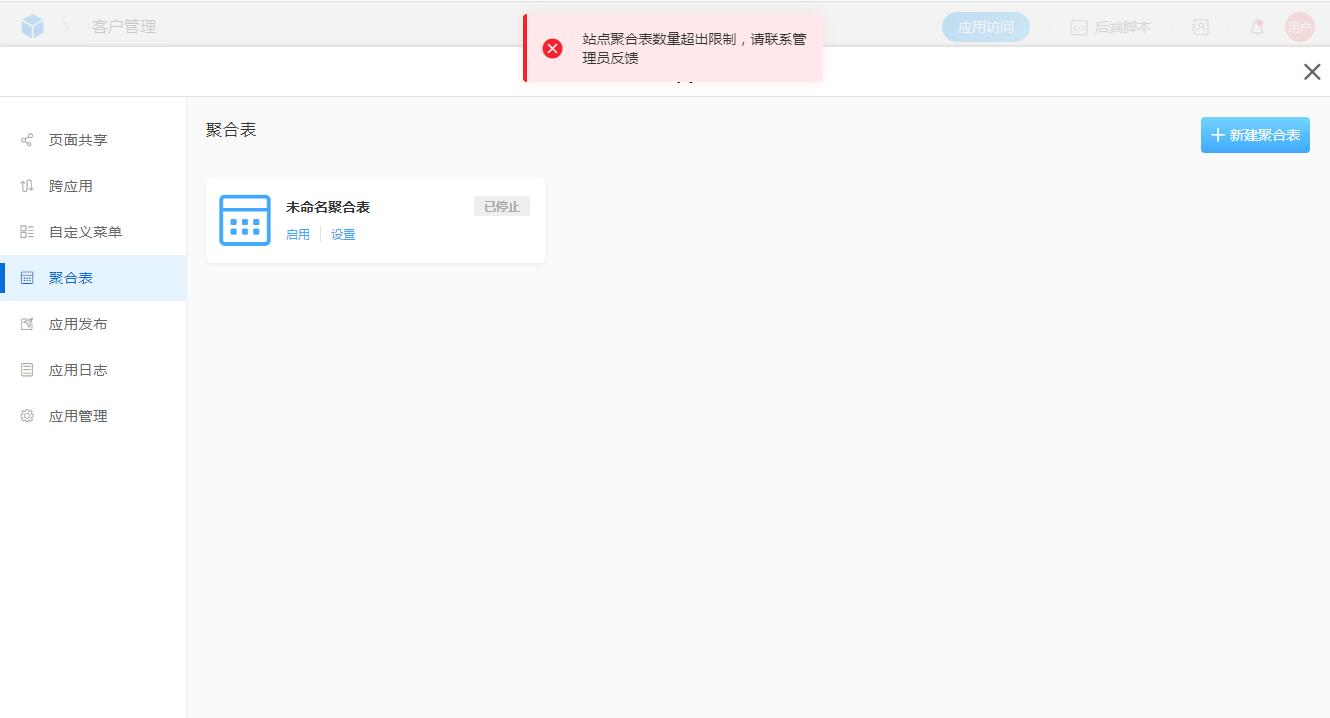Image resolution: width=1330 pixels, height=718 pixels.
Task: Click the 跨应用 arrows icon in sidebar
Action: (26, 185)
